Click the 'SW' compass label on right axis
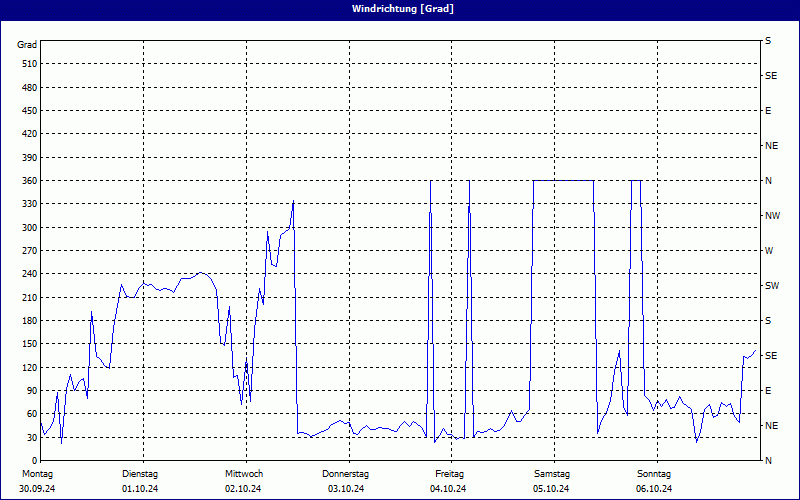The width and height of the screenshot is (800, 500). click(x=772, y=286)
